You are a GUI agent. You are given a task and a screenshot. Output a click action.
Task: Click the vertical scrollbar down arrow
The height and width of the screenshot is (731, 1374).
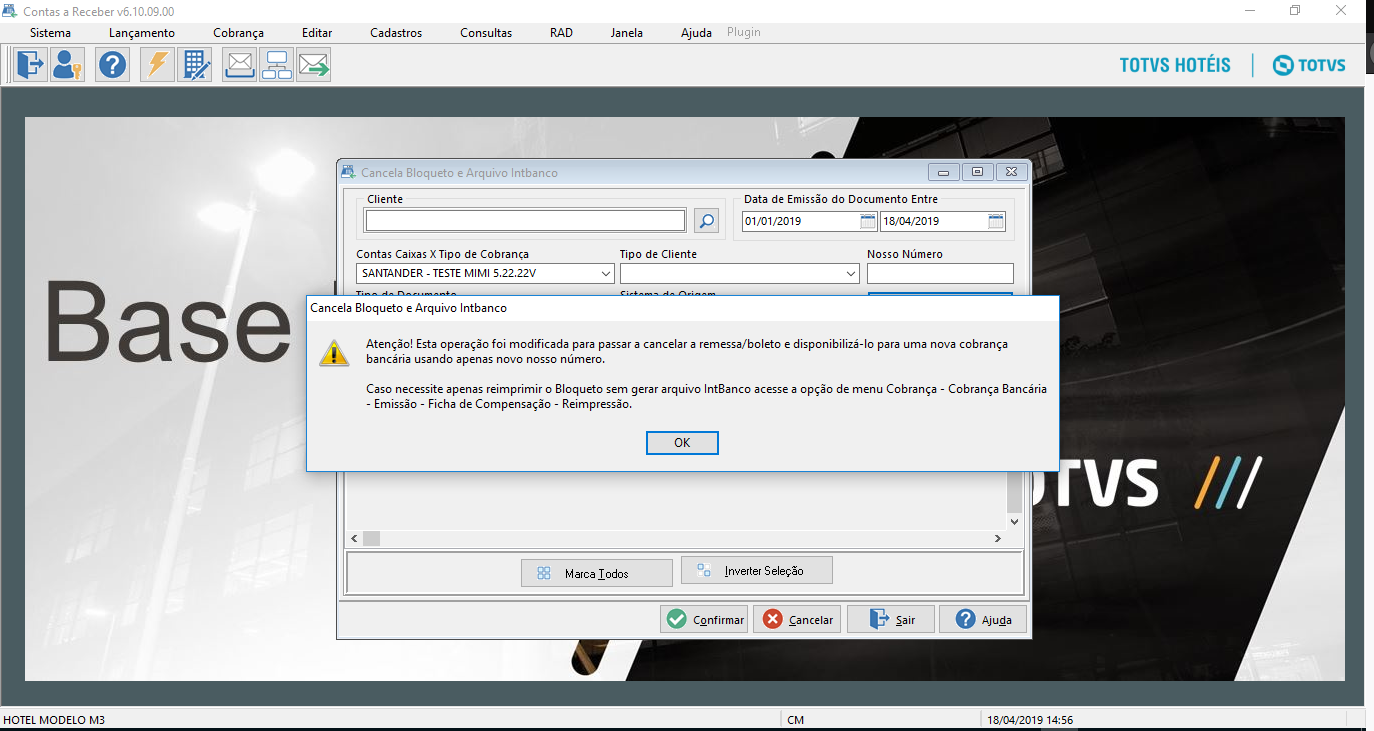point(1015,521)
